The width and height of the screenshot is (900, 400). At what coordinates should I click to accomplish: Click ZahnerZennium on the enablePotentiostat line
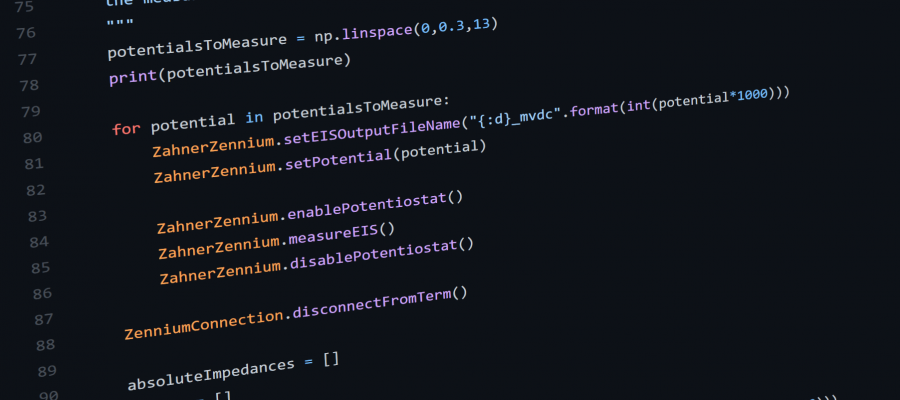tap(217, 224)
